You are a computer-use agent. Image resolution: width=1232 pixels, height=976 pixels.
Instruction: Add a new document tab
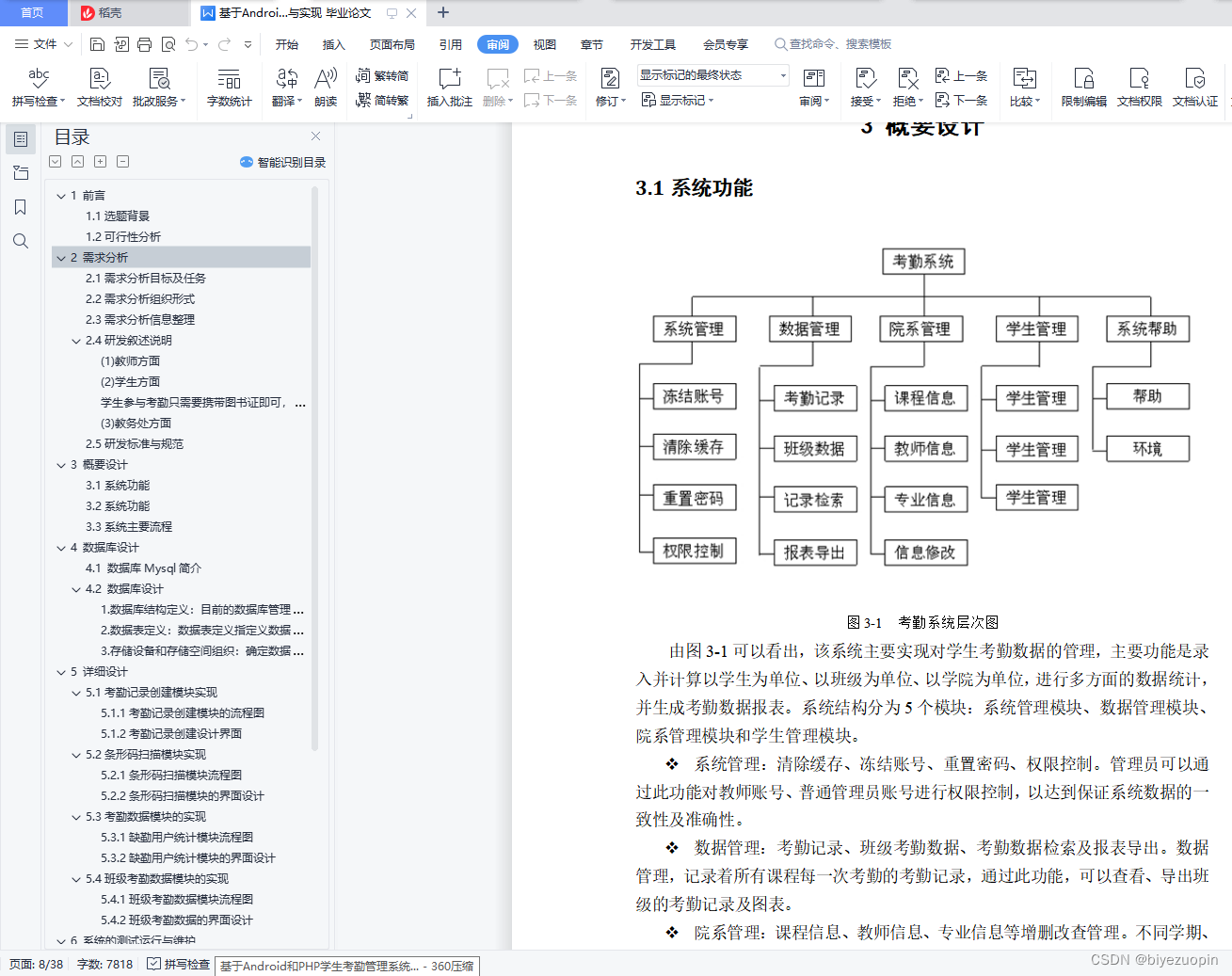point(443,13)
